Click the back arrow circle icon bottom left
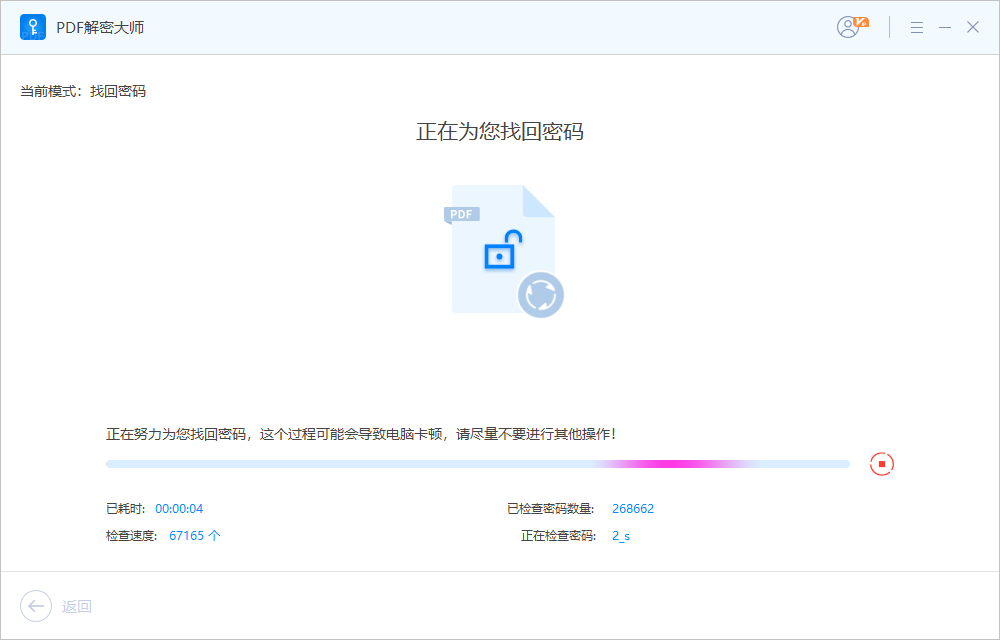The width and height of the screenshot is (1000, 640). (36, 606)
